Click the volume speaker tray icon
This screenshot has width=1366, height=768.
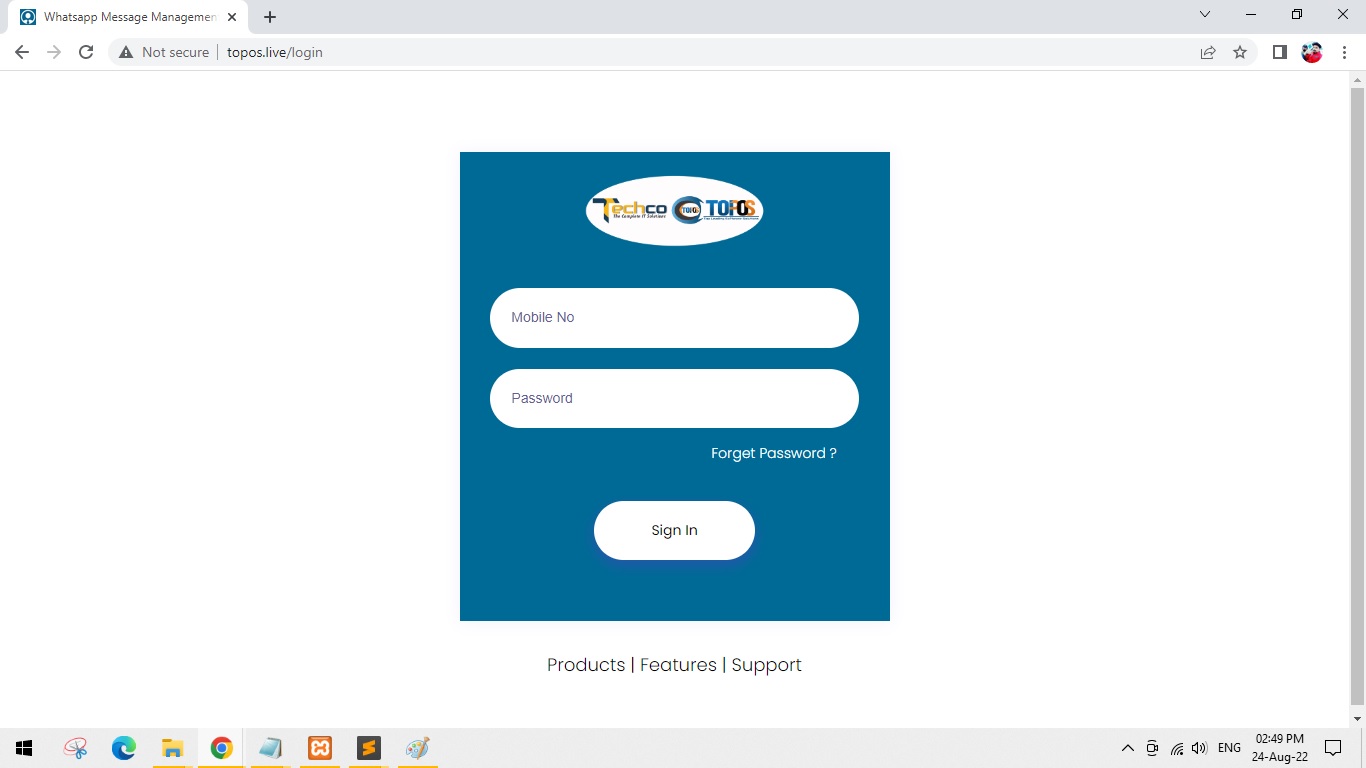point(1200,748)
